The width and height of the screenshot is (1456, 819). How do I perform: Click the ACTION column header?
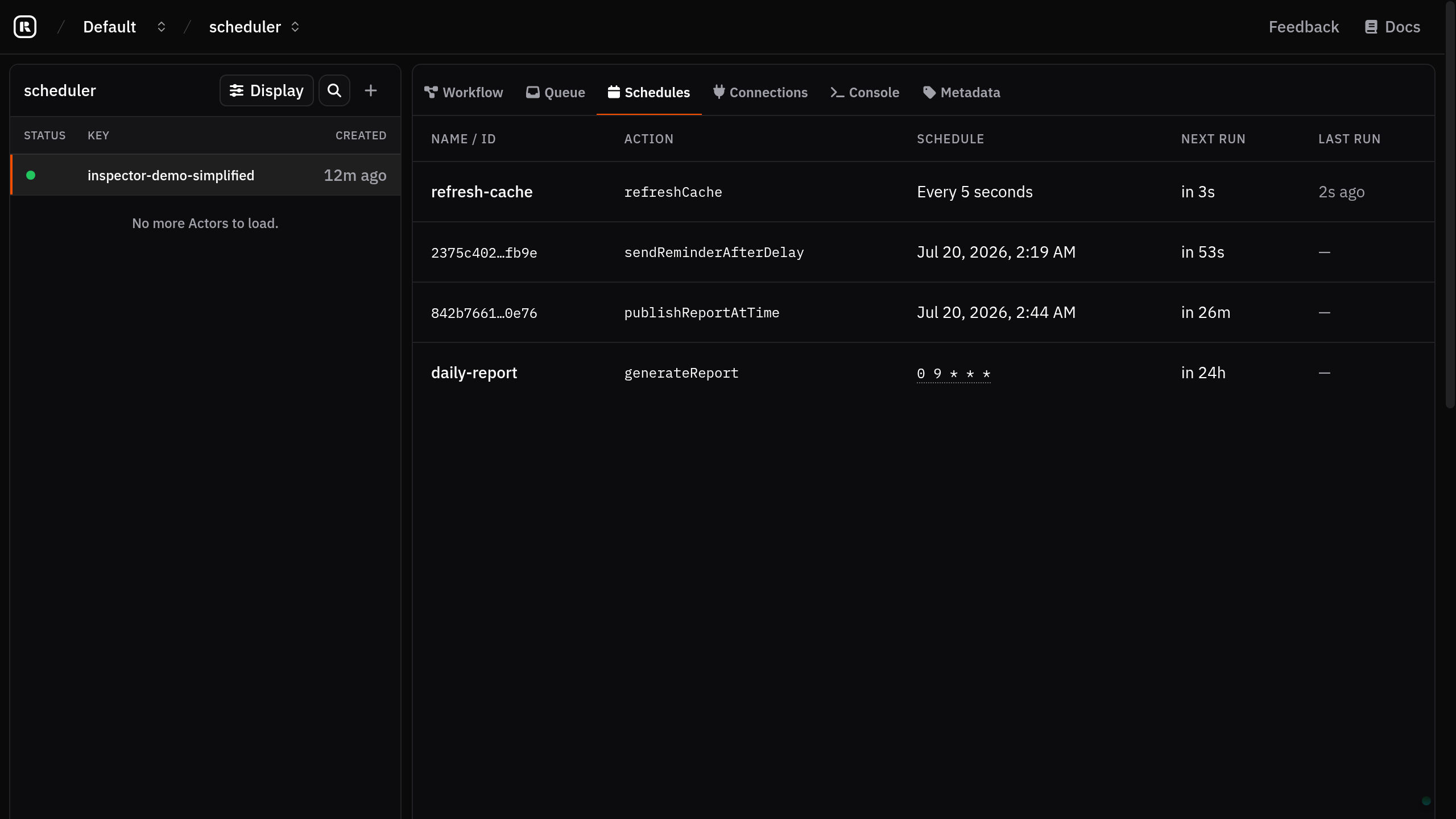pyautogui.click(x=648, y=139)
